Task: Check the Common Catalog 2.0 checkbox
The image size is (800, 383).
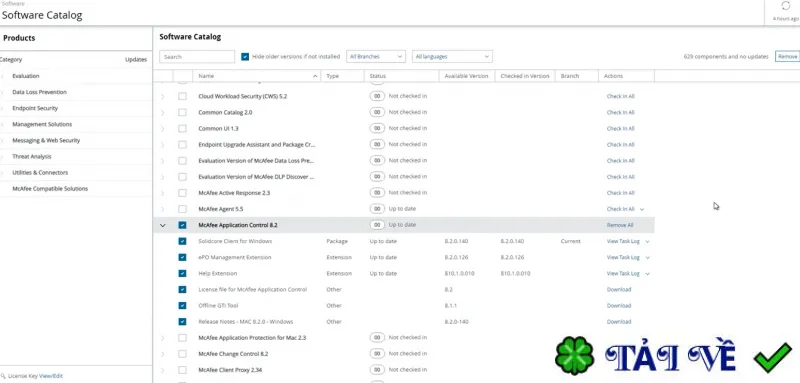Action: click(182, 112)
